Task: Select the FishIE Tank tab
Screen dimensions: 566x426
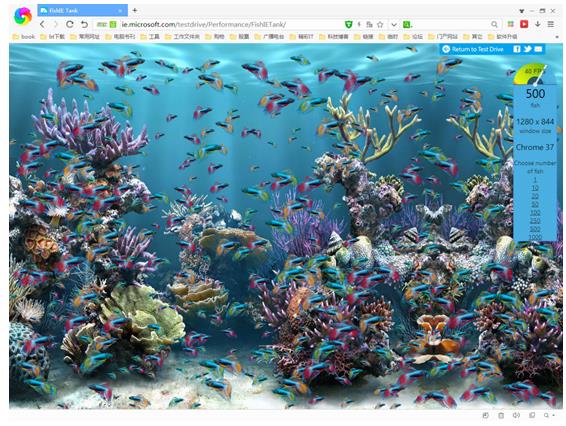Action: pos(82,10)
